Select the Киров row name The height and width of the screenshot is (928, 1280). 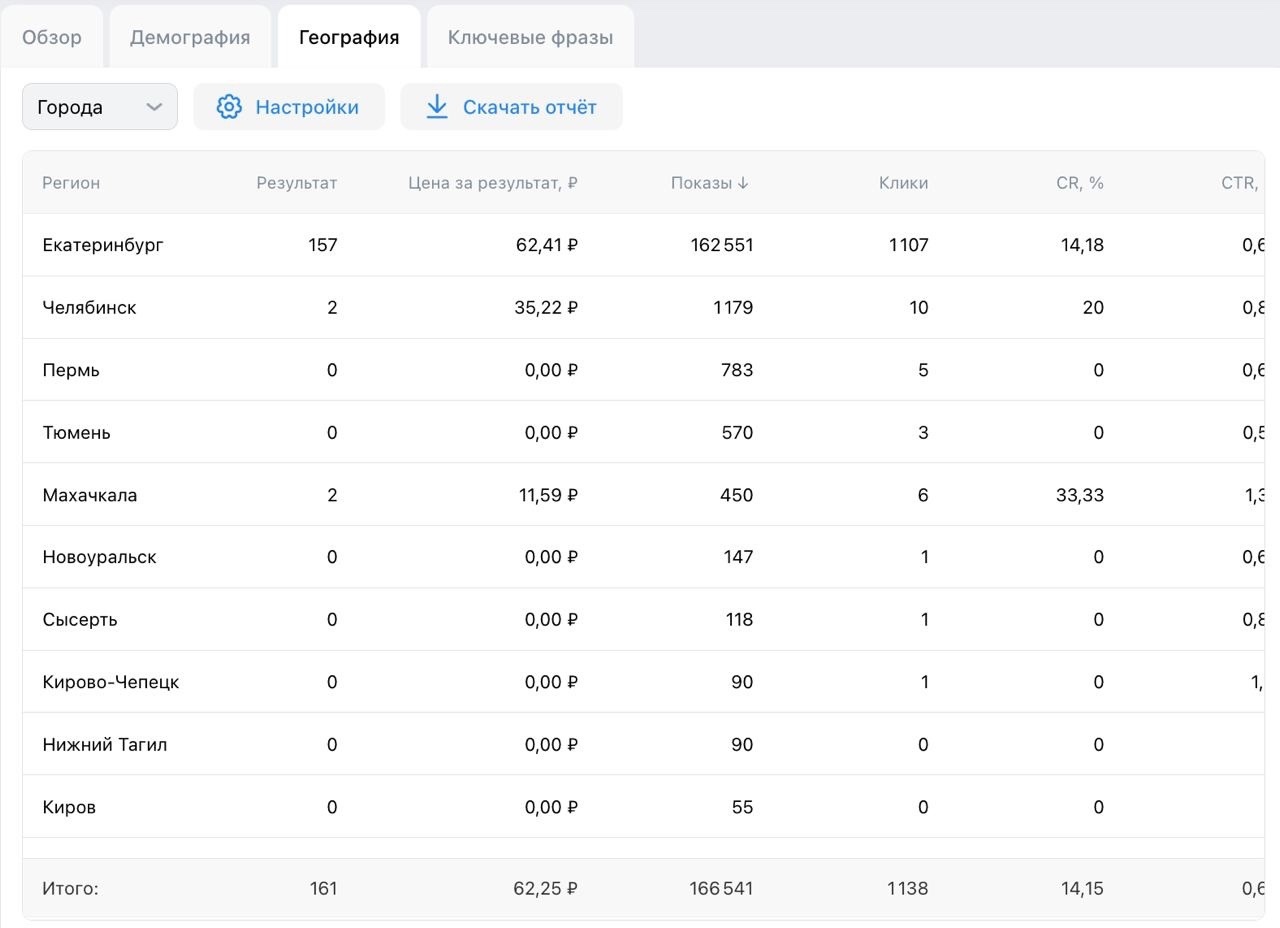(69, 807)
